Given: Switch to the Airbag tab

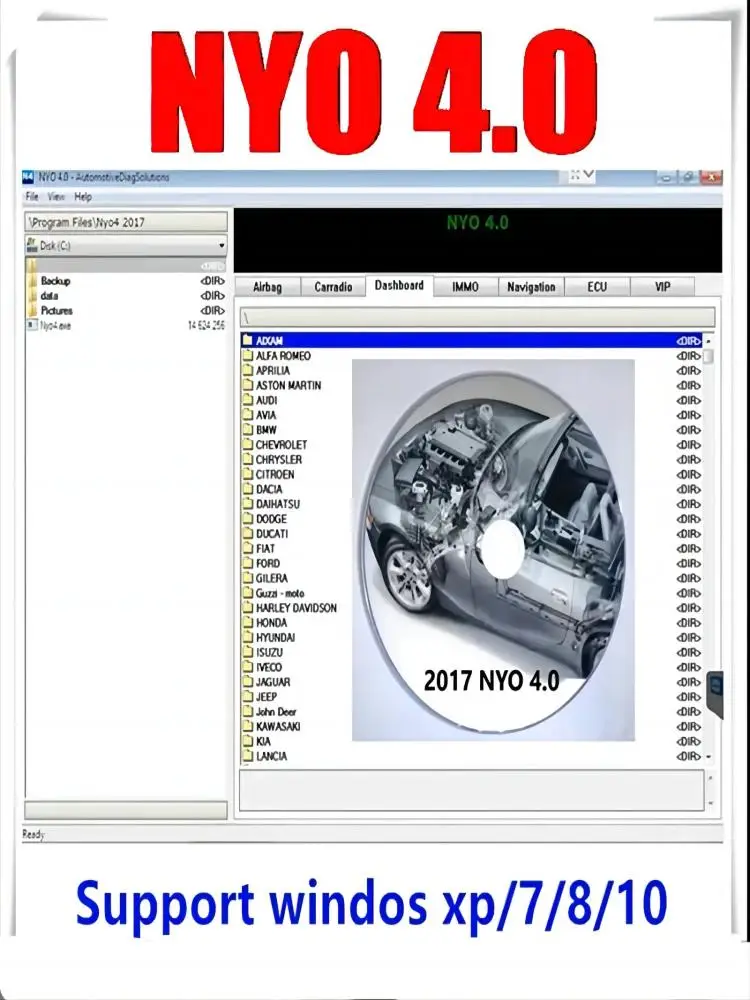Looking at the screenshot, I should 267,287.
